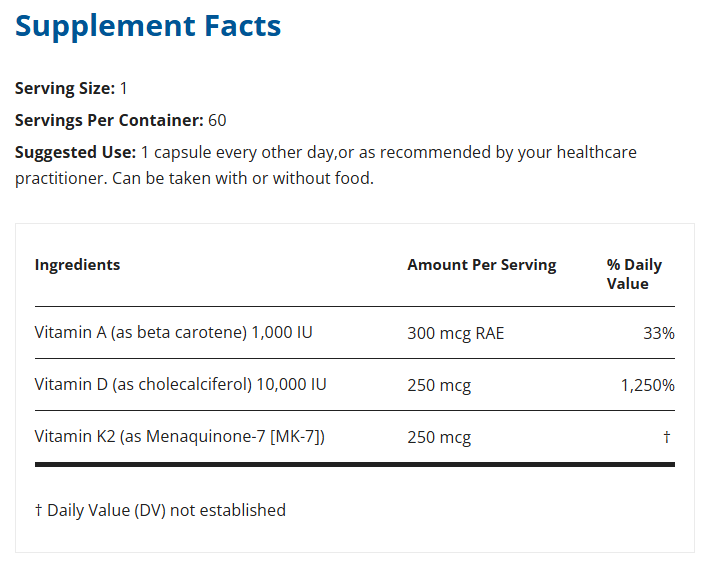Click the Vitamin K2 250 mcg amount
Screen dimensions: 710x570
(x=438, y=437)
